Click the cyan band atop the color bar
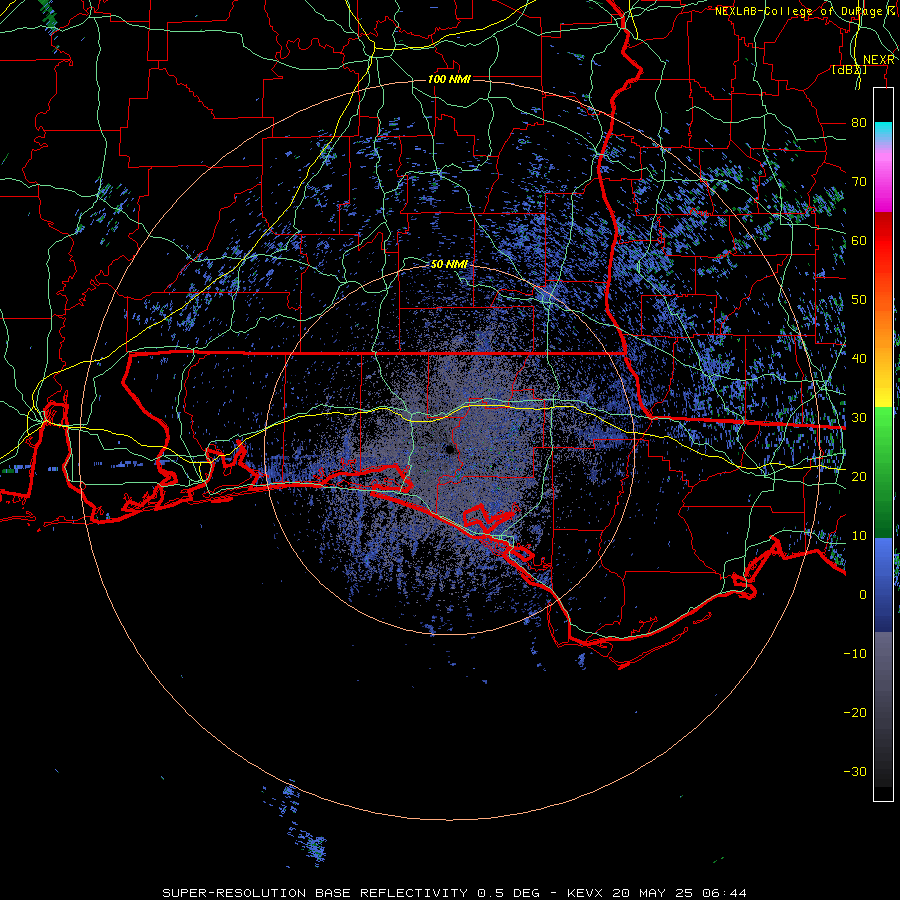The width and height of the screenshot is (900, 900). point(883,132)
